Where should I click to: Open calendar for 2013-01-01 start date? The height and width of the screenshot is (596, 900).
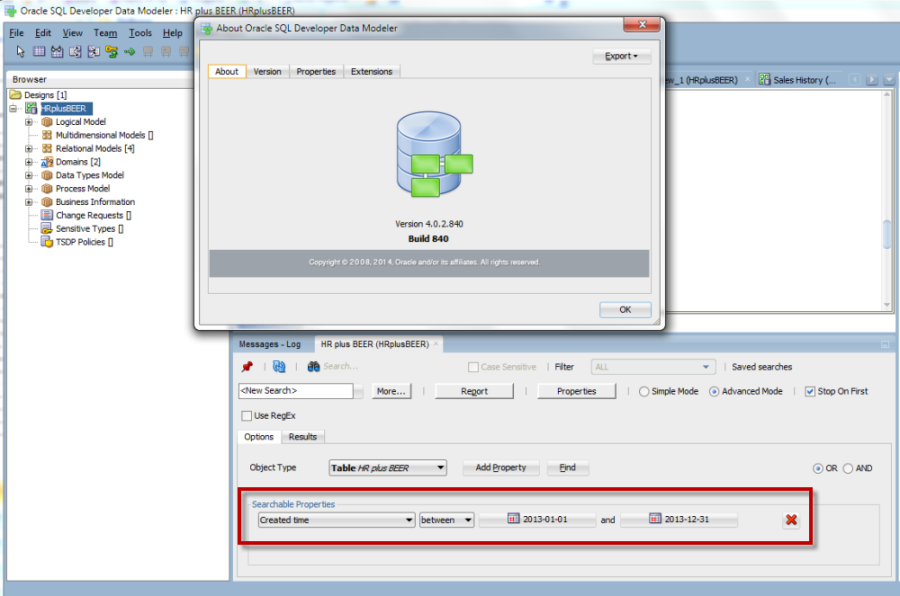tap(514, 520)
